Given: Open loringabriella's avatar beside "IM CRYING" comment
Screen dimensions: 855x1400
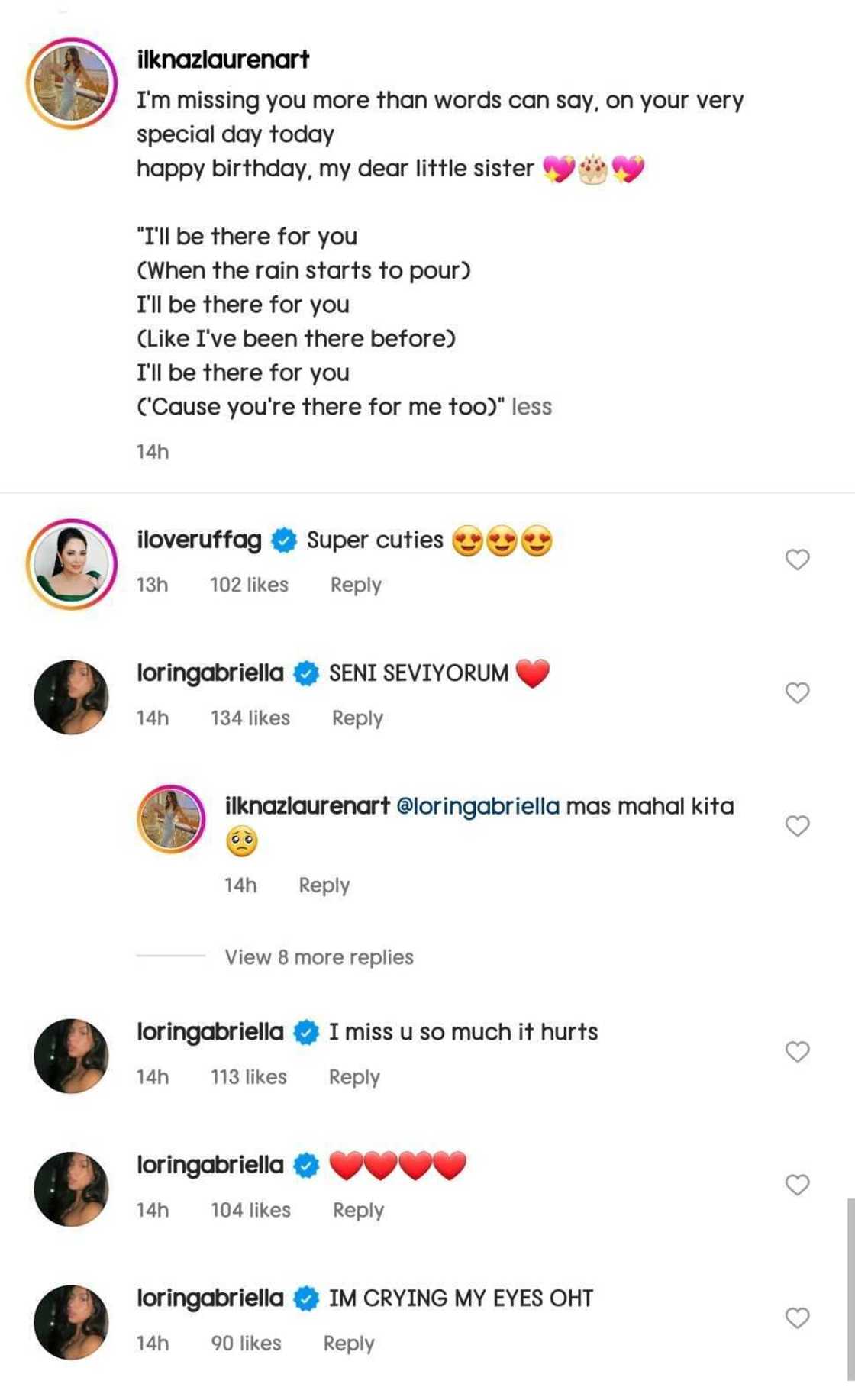Looking at the screenshot, I should (72, 1322).
